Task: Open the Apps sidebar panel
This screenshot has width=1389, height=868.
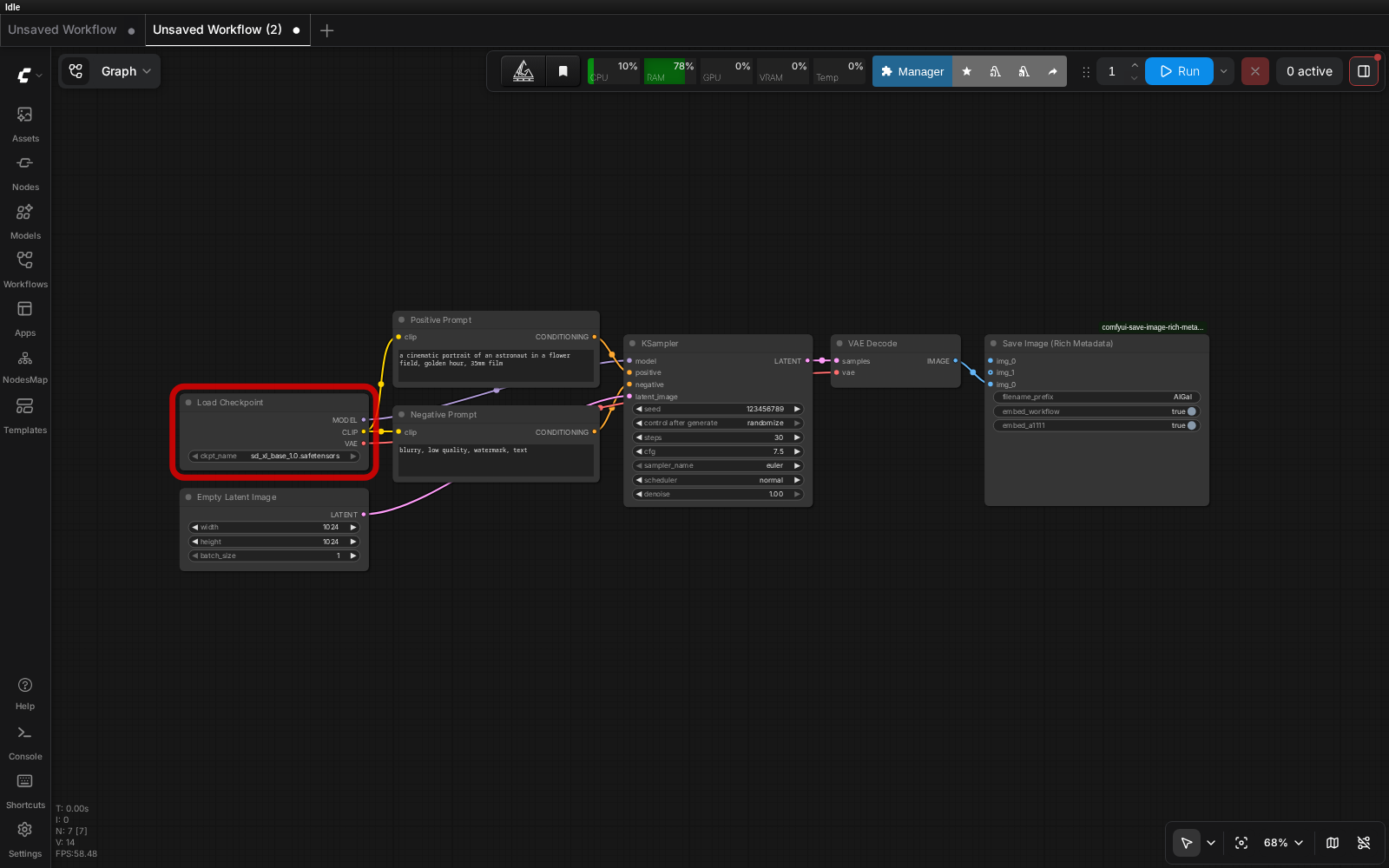Action: [x=25, y=319]
